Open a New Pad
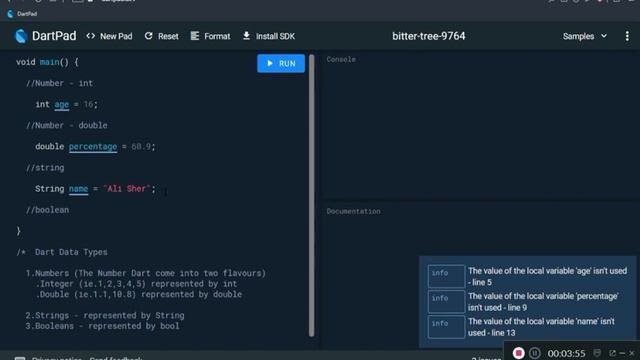640x360 pixels. click(x=109, y=36)
